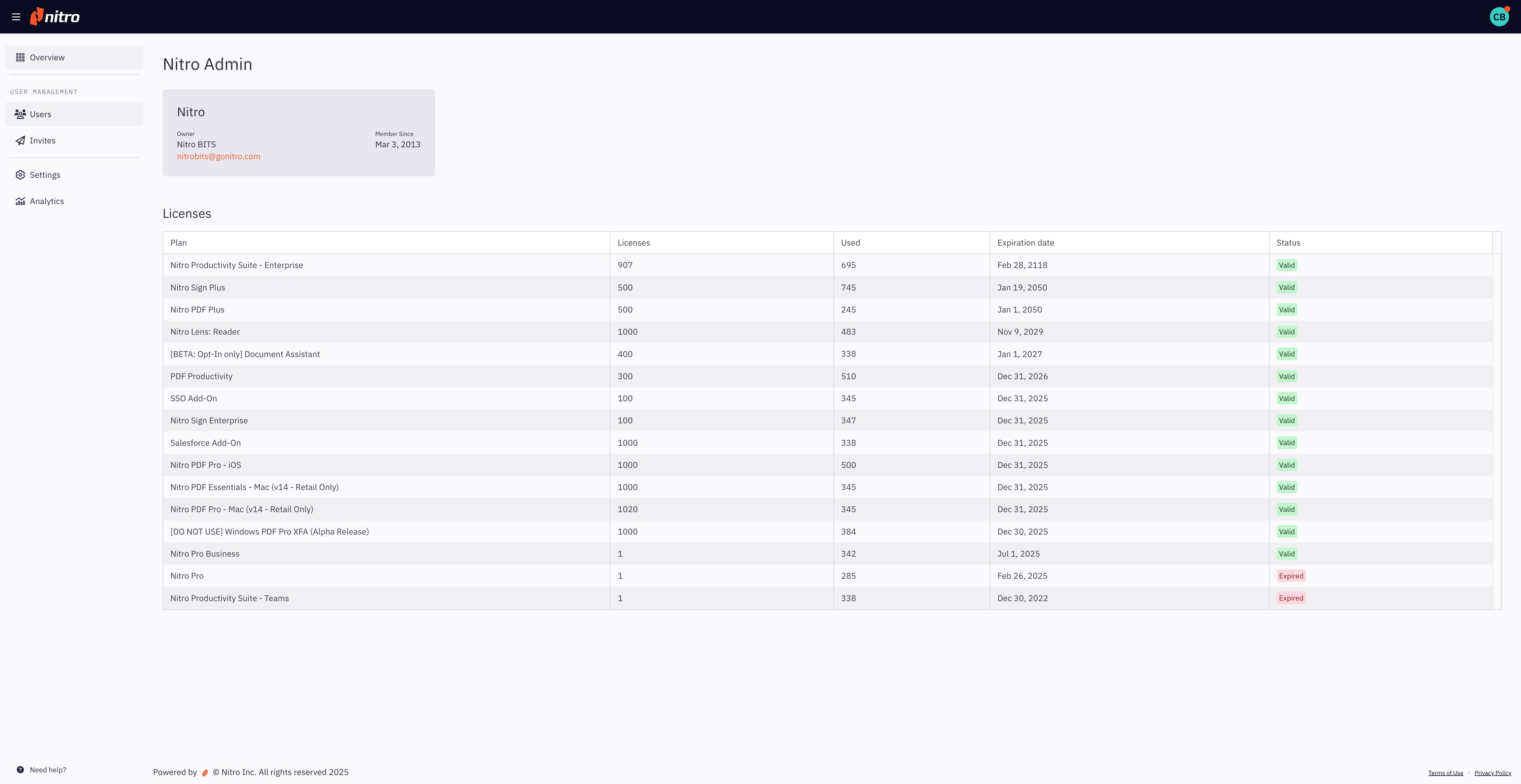This screenshot has height=784, width=1521.
Task: Select the Nitro PDF Plus plan
Action: point(197,310)
